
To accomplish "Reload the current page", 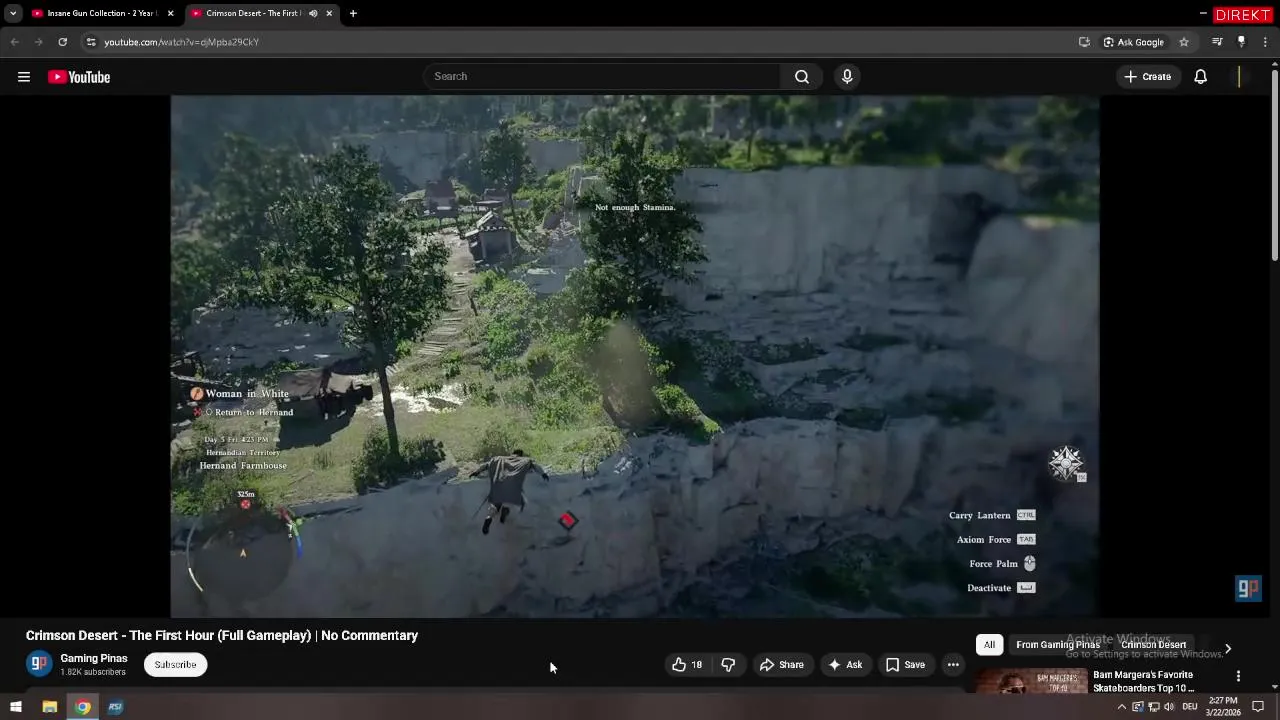I will pos(62,42).
